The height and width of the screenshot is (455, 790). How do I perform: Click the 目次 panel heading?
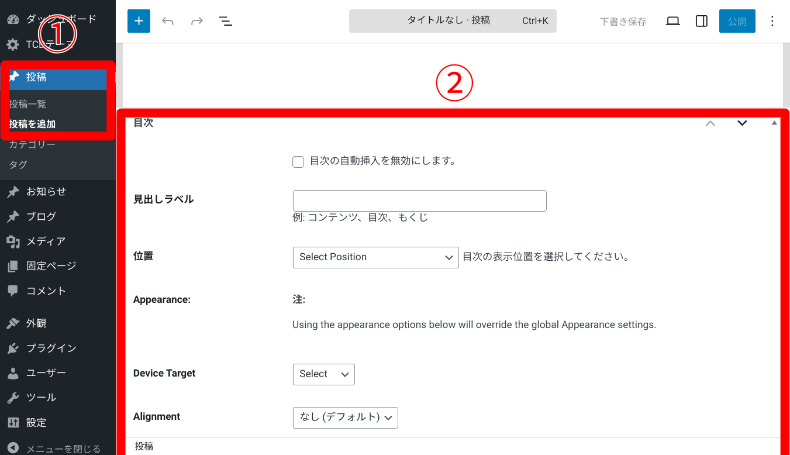tap(144, 123)
